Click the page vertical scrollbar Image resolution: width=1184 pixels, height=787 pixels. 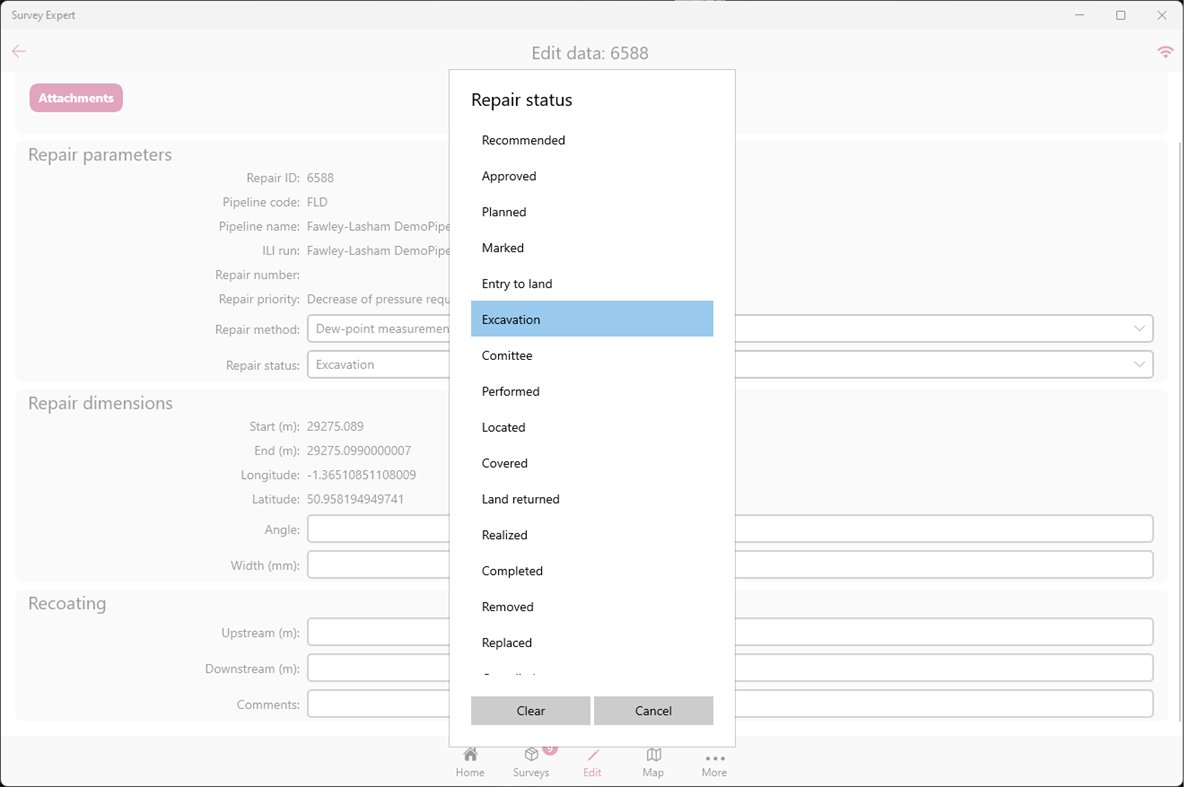1179,431
